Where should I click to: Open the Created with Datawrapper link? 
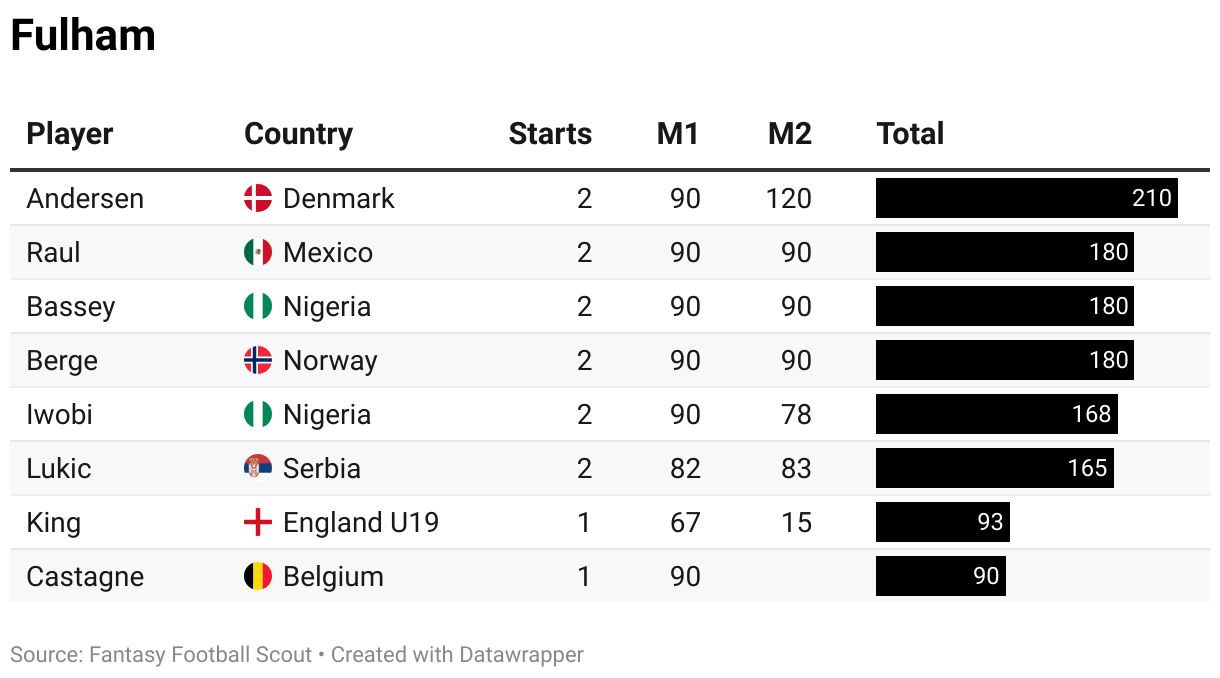point(457,655)
